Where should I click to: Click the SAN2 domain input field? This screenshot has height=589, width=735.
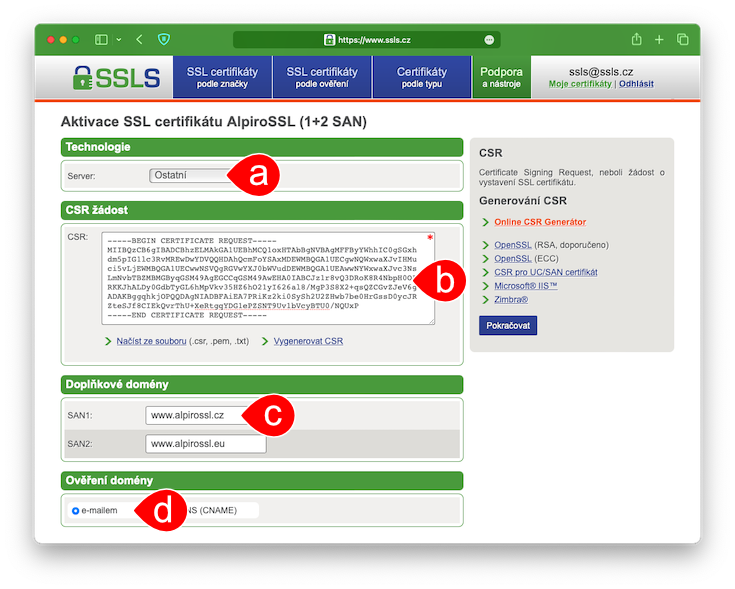coord(203,443)
